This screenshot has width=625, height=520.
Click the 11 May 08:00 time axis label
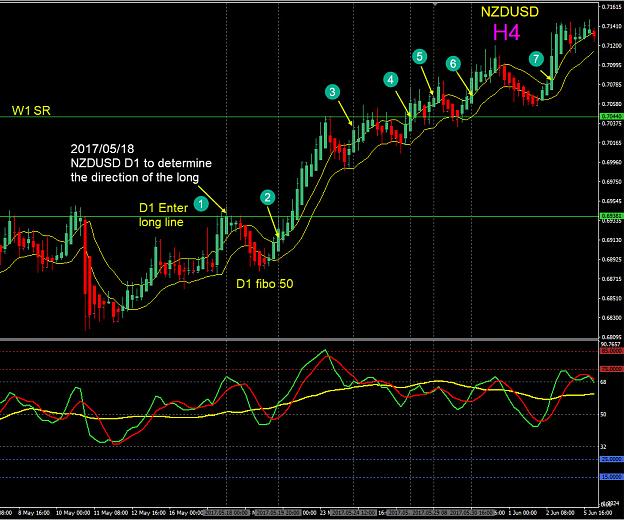point(110,512)
